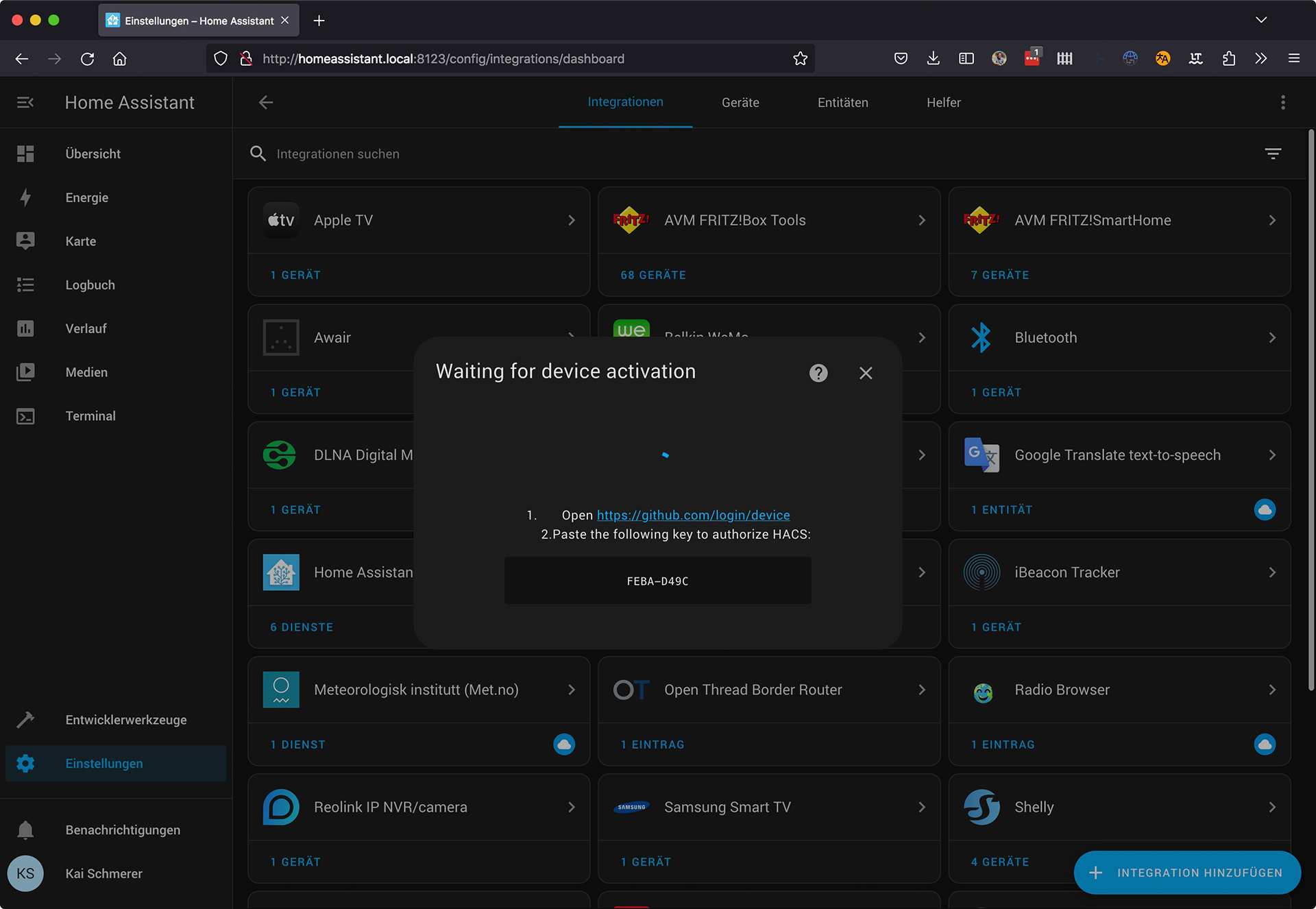Click the filter icon beside search
This screenshot has height=909, width=1316.
(x=1273, y=154)
